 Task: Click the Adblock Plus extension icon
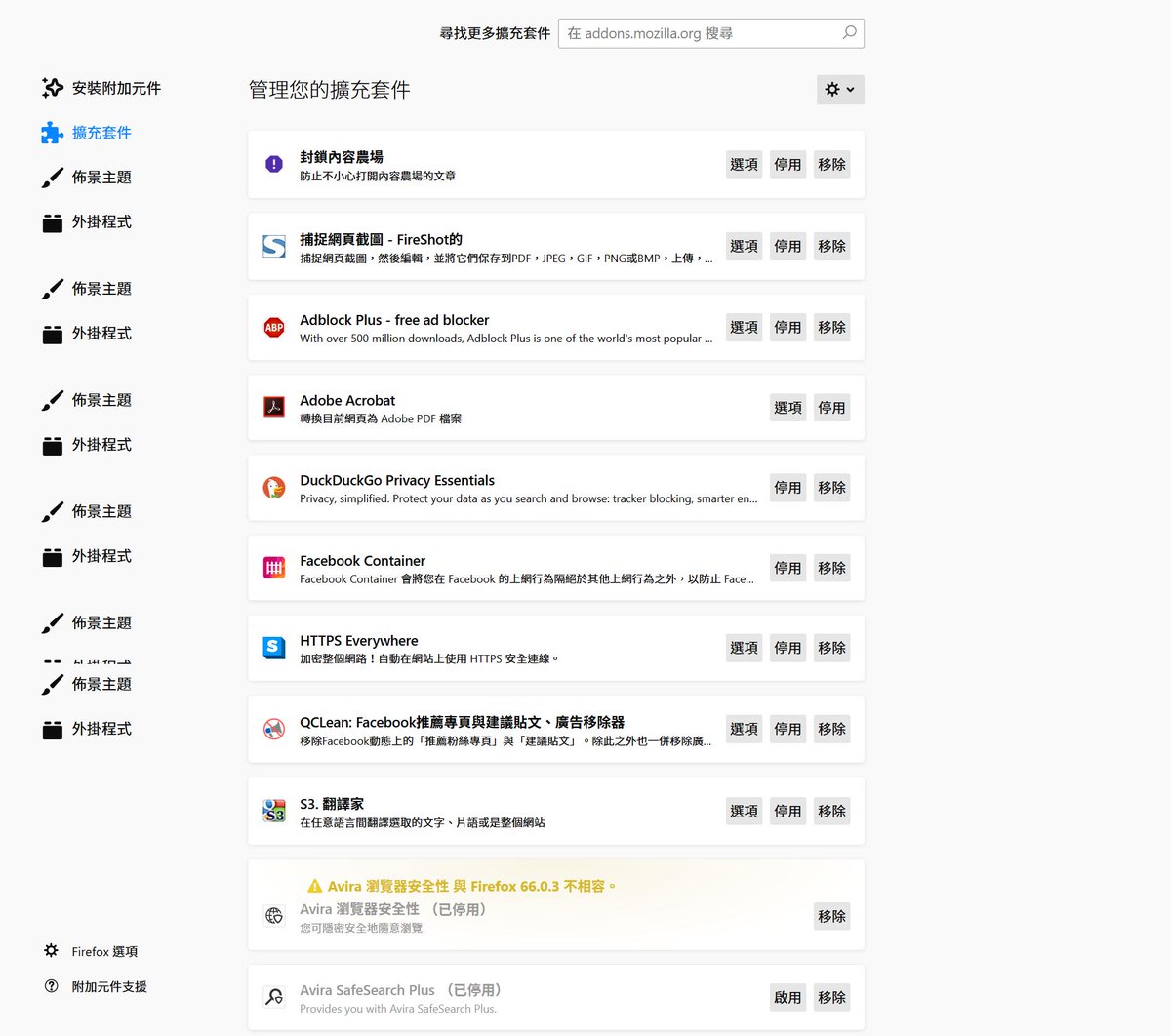pos(273,327)
